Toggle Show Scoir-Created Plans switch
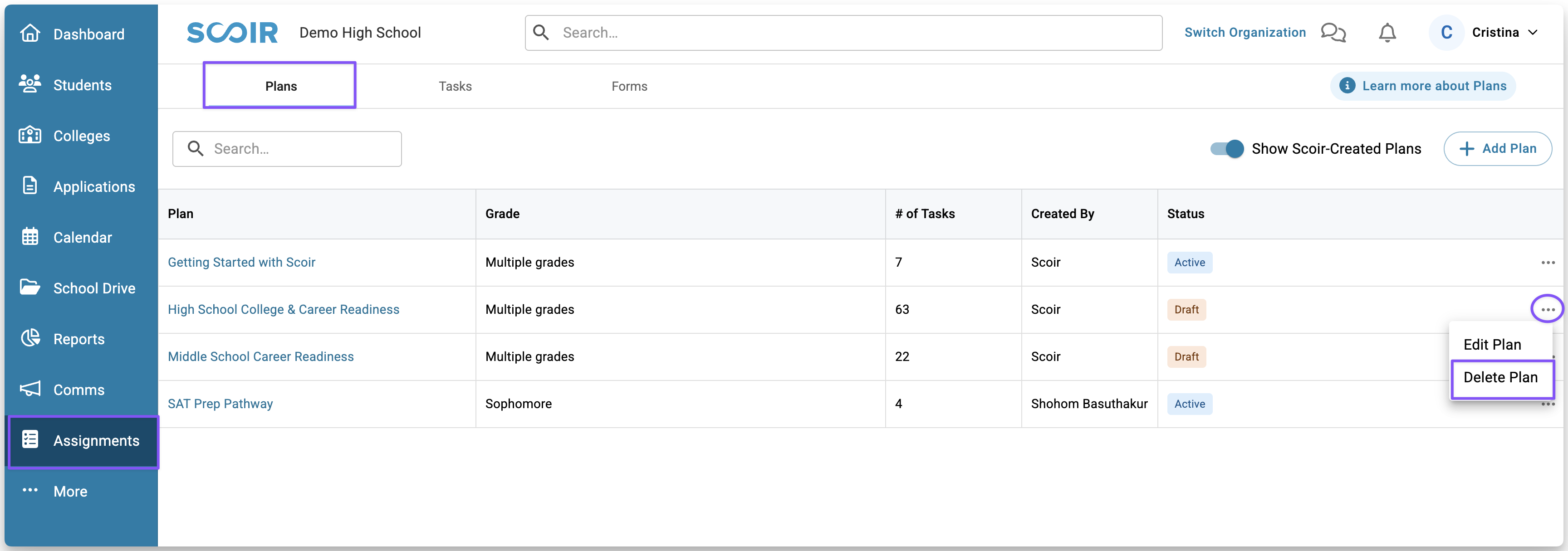The height and width of the screenshot is (551, 1568). pyautogui.click(x=1226, y=149)
